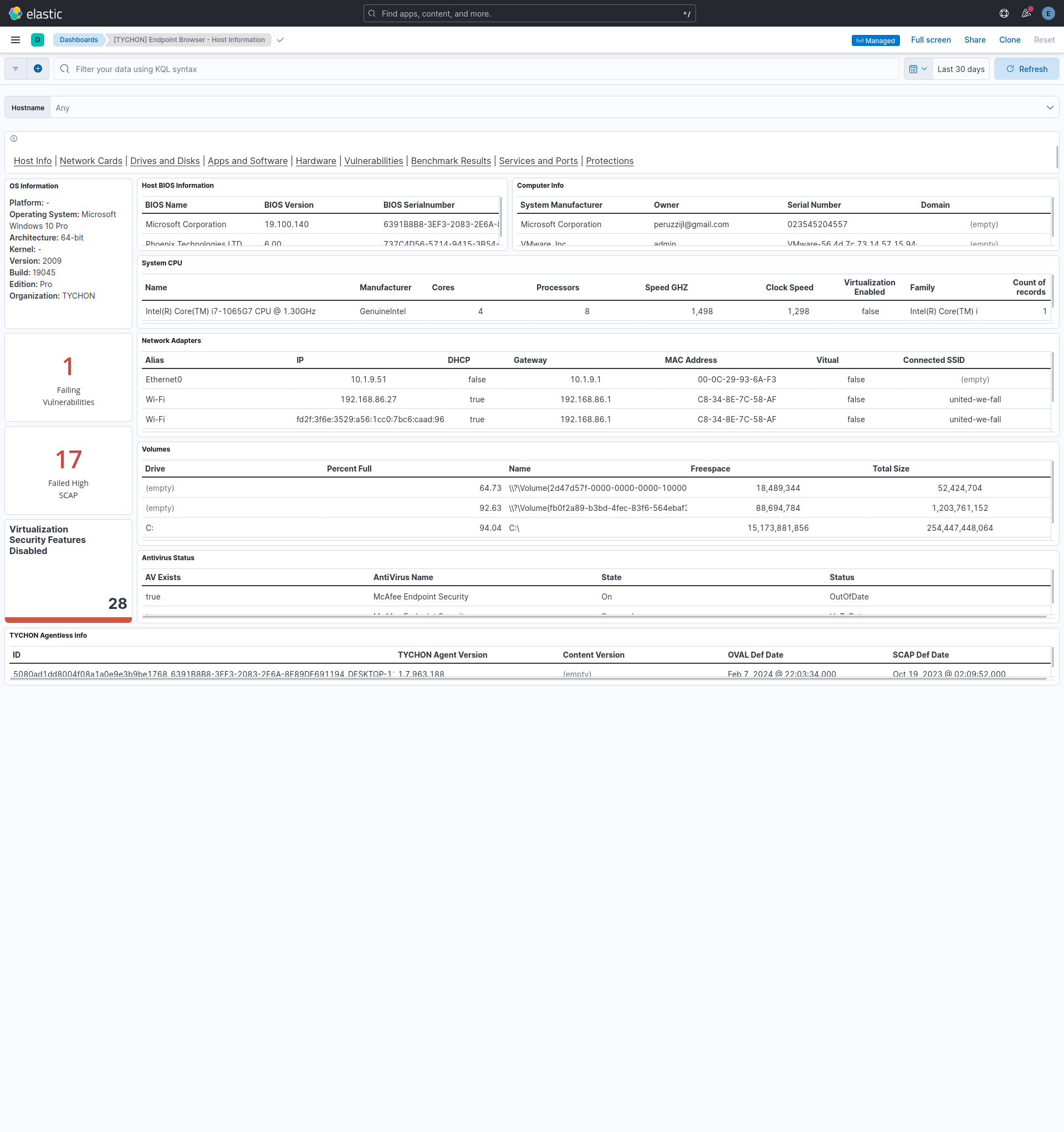Open the user account E avatar

(x=1048, y=13)
